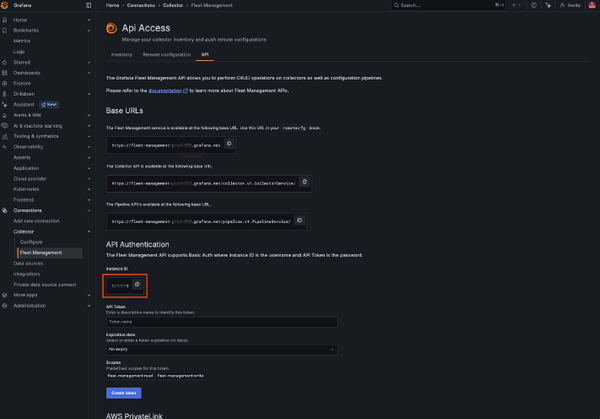Open the expiration date dropdown
Image resolution: width=600 pixels, height=419 pixels.
tap(221, 348)
